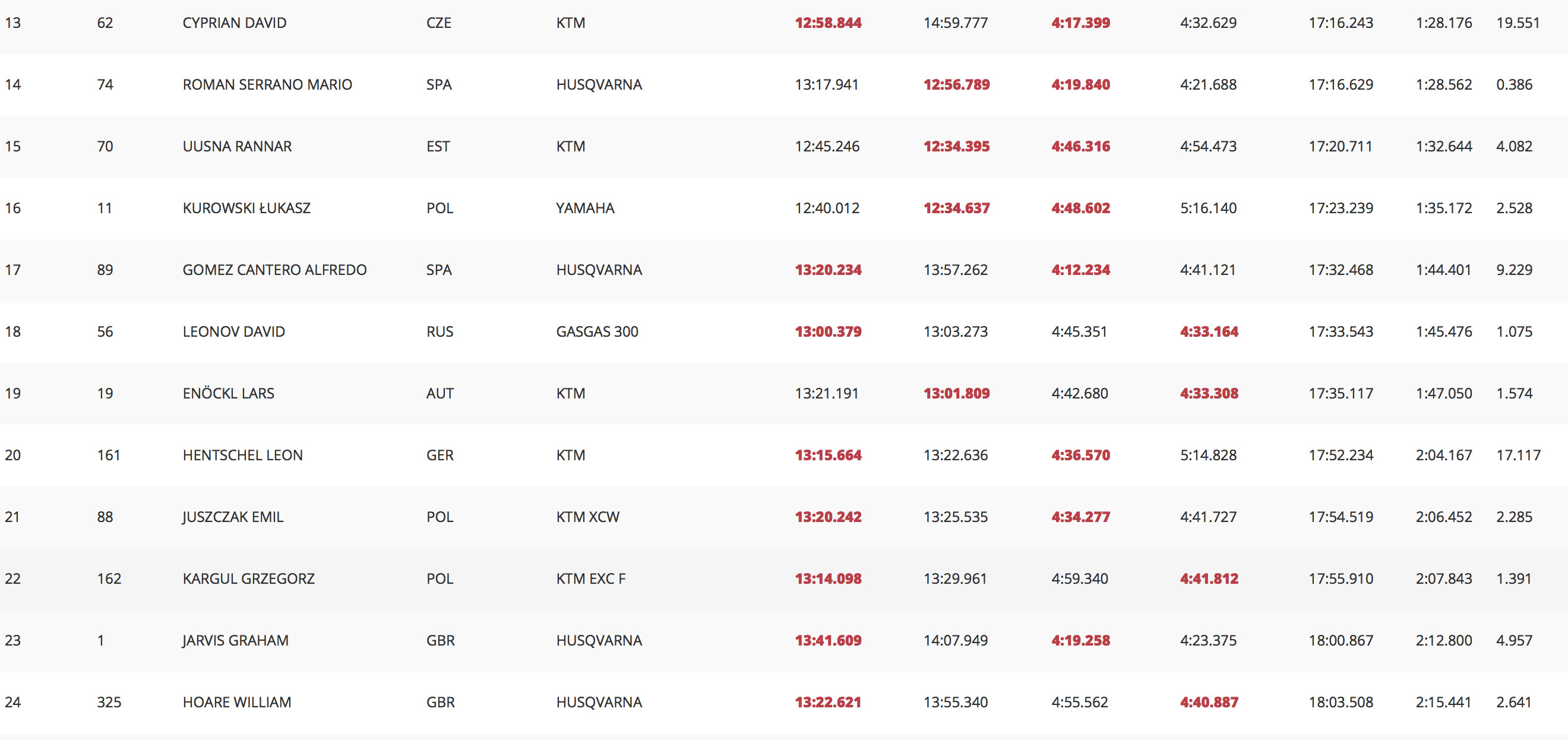Select LEONOV DAVID rider name
The image size is (1568, 740).
click(x=234, y=331)
